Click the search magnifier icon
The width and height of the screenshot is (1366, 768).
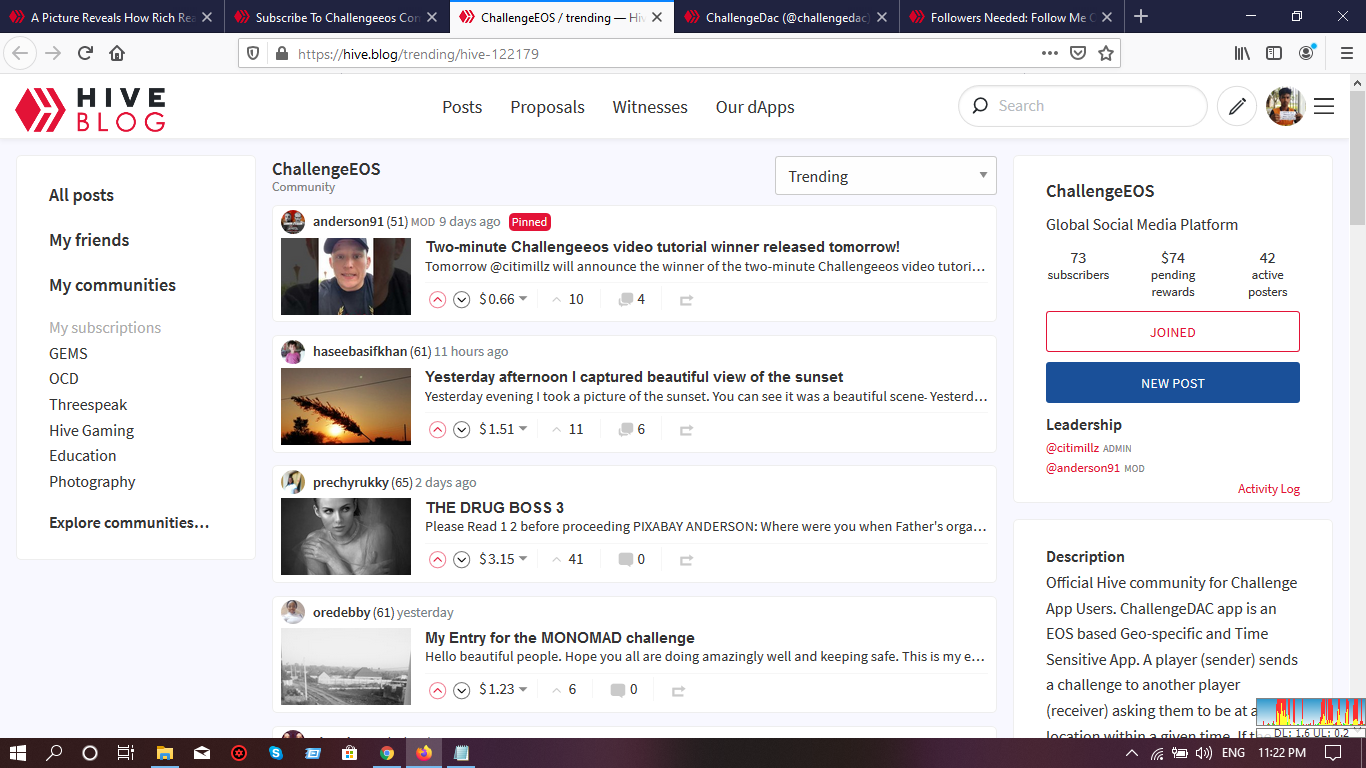(x=979, y=105)
